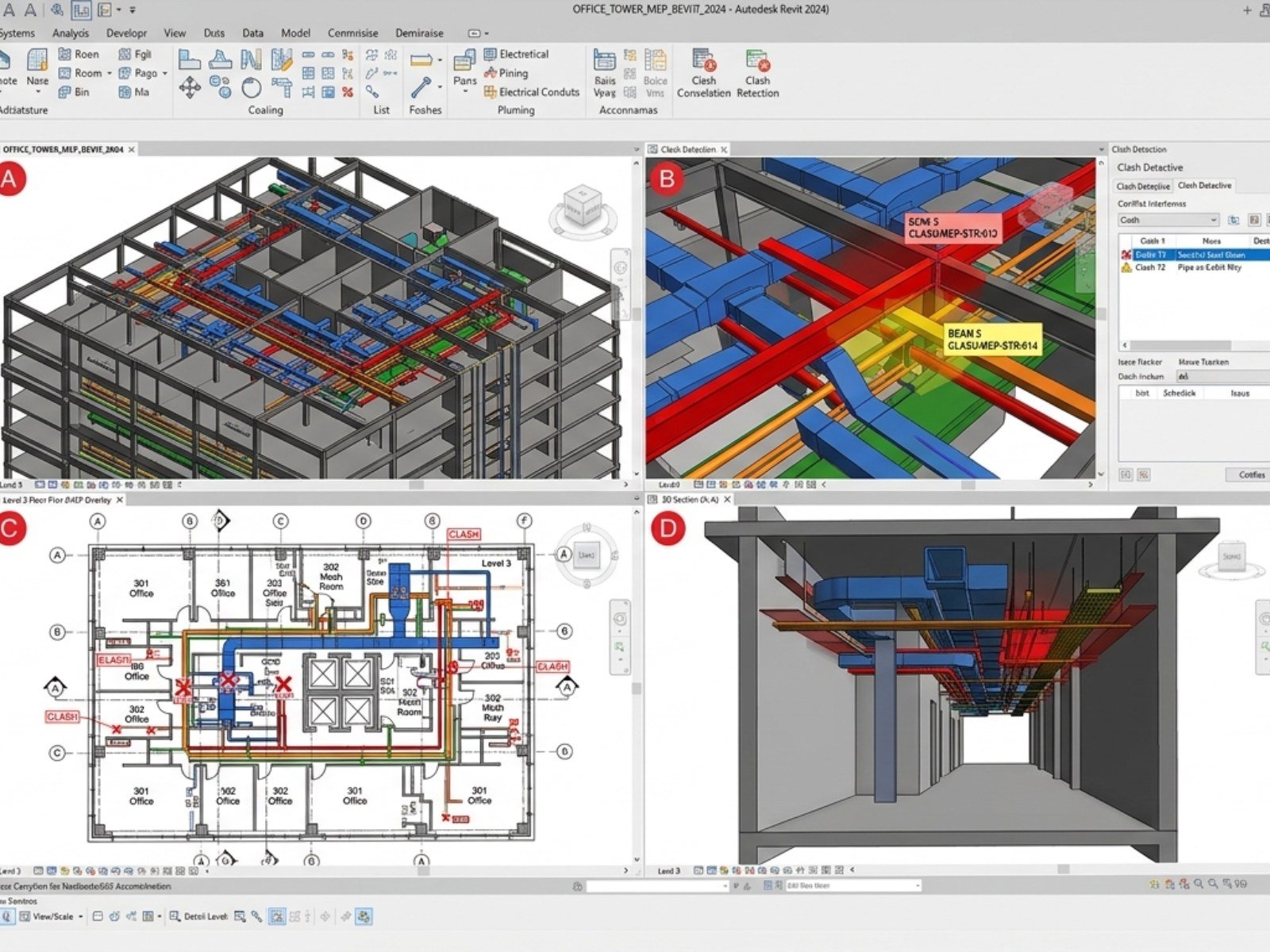Select the move cross-arrows tool
Viewport: 1270px width, 952px height.
(x=189, y=86)
